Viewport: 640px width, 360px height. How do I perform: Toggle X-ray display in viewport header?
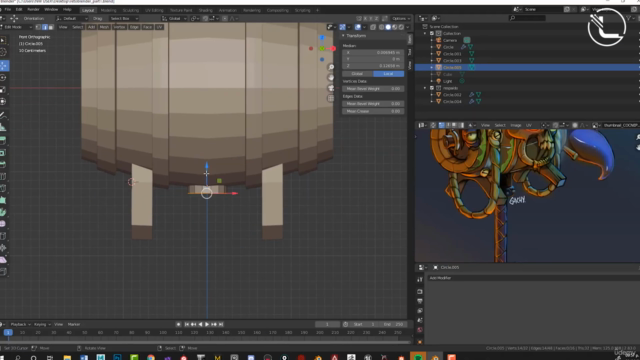[x=373, y=27]
